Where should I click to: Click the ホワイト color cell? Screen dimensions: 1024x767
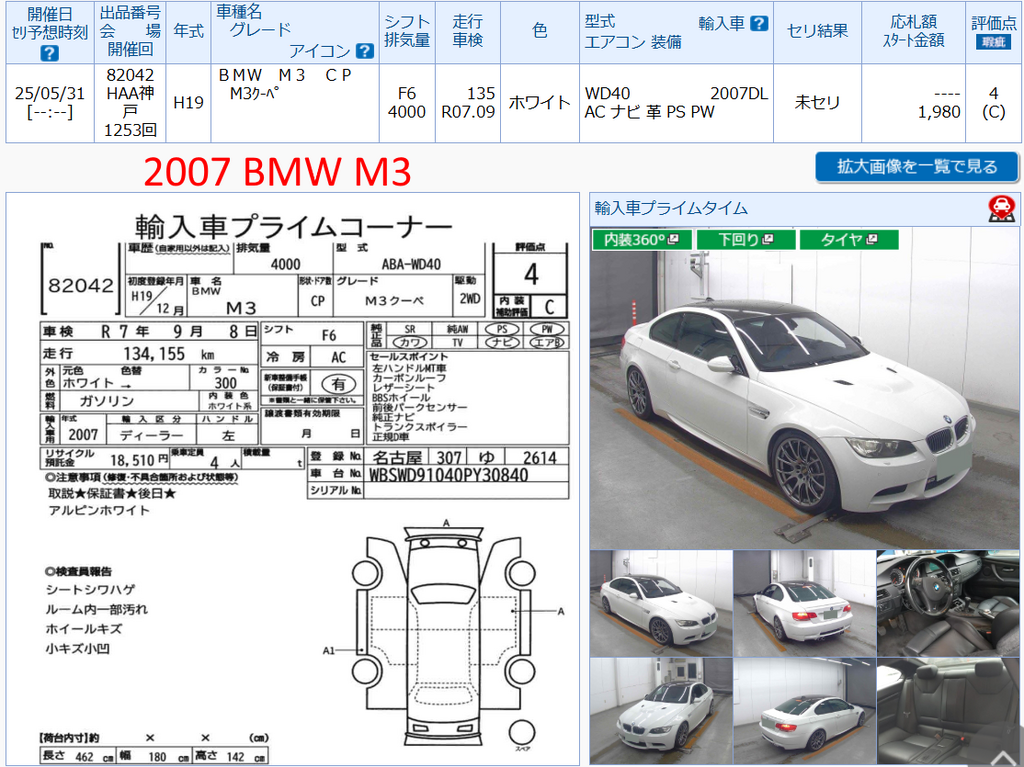[x=539, y=103]
